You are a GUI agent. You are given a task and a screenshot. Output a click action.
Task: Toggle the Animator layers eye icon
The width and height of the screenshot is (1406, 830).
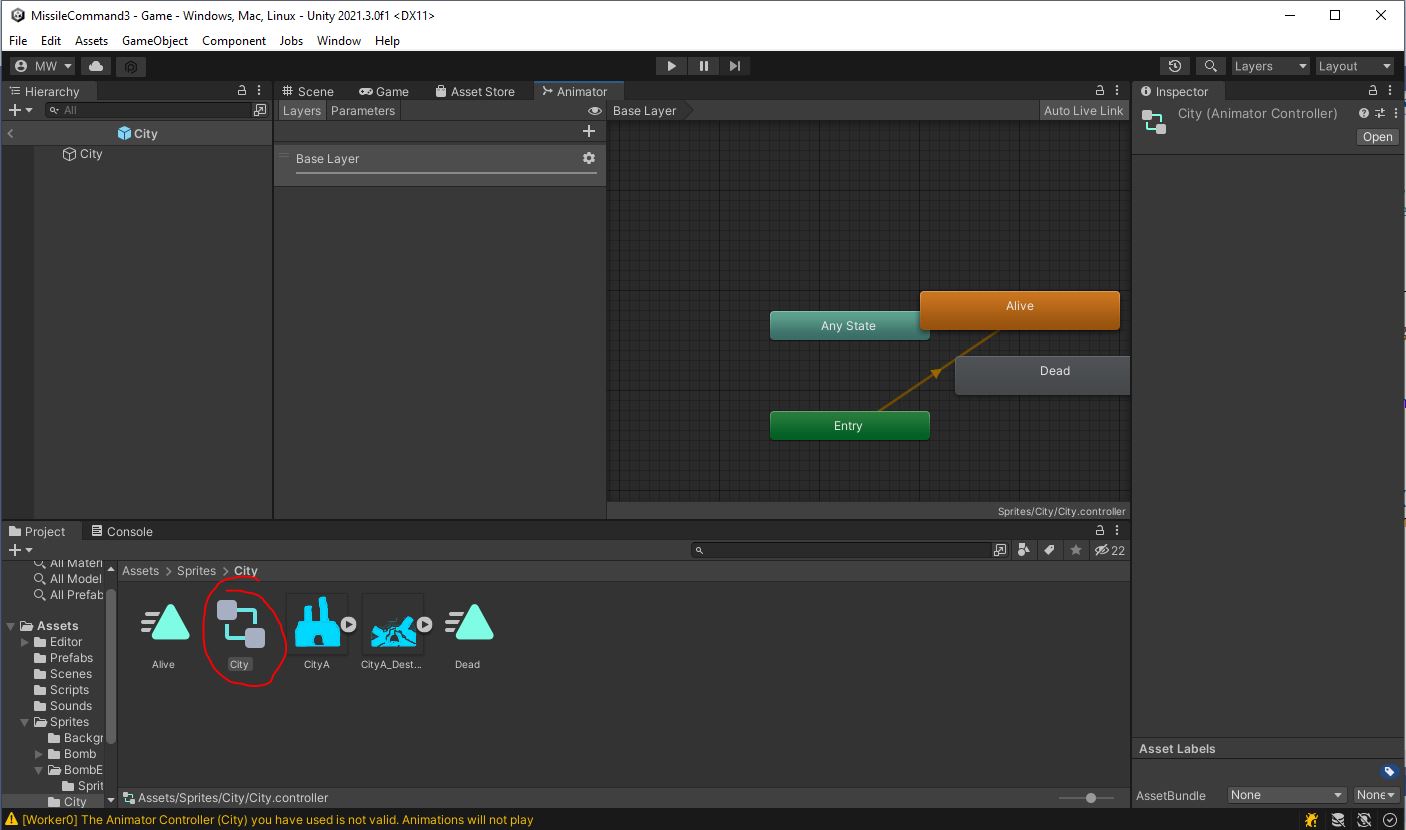tap(595, 111)
